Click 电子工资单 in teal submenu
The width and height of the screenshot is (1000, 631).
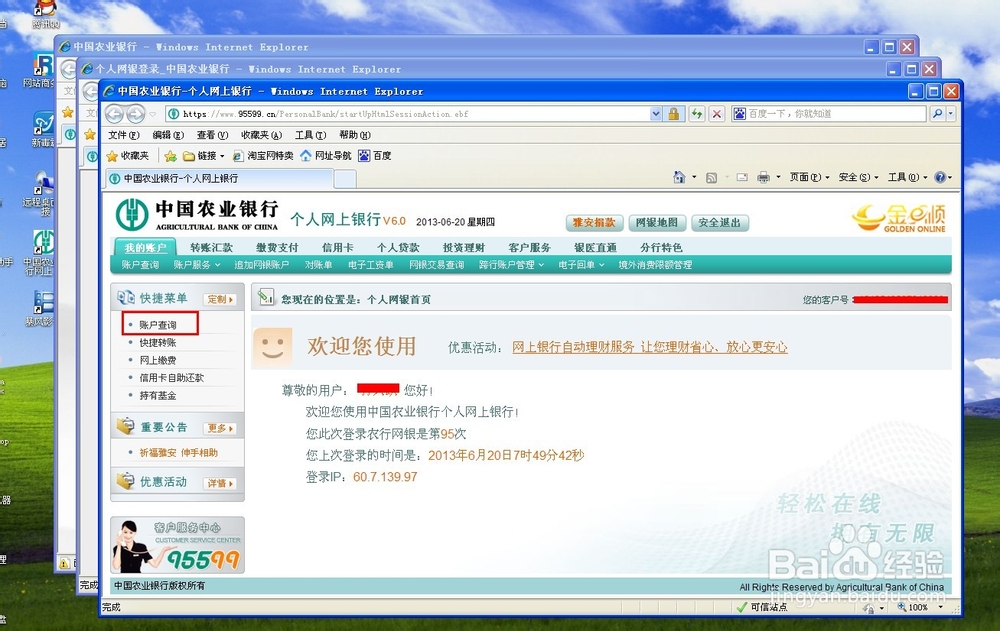click(371, 265)
